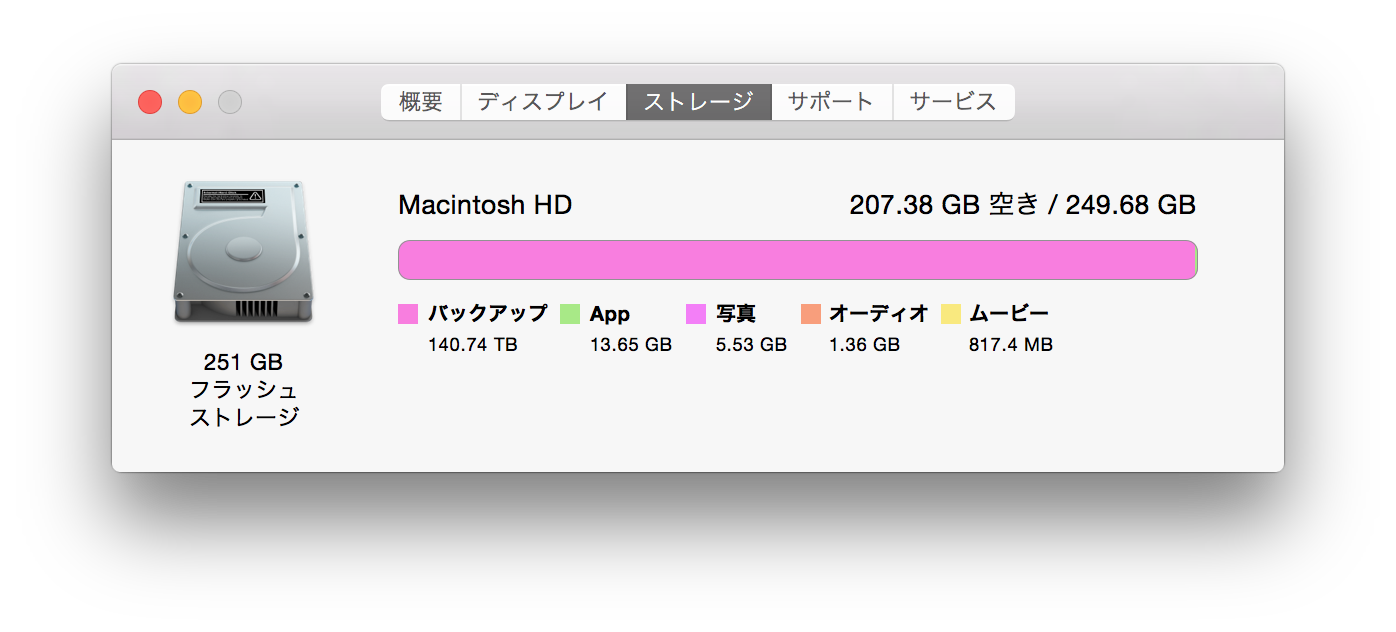Click the orange オーディオ color swatch

811,314
